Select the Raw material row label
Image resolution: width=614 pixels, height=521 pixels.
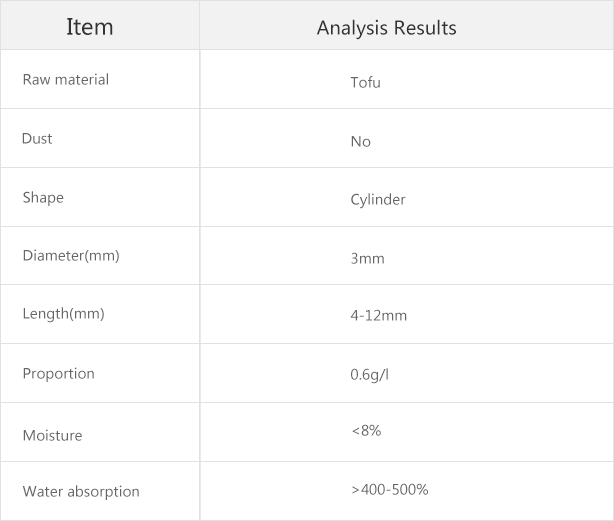coord(66,79)
